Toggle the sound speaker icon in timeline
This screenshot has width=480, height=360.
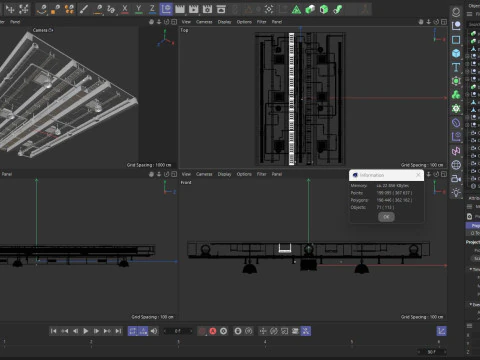tap(154, 331)
